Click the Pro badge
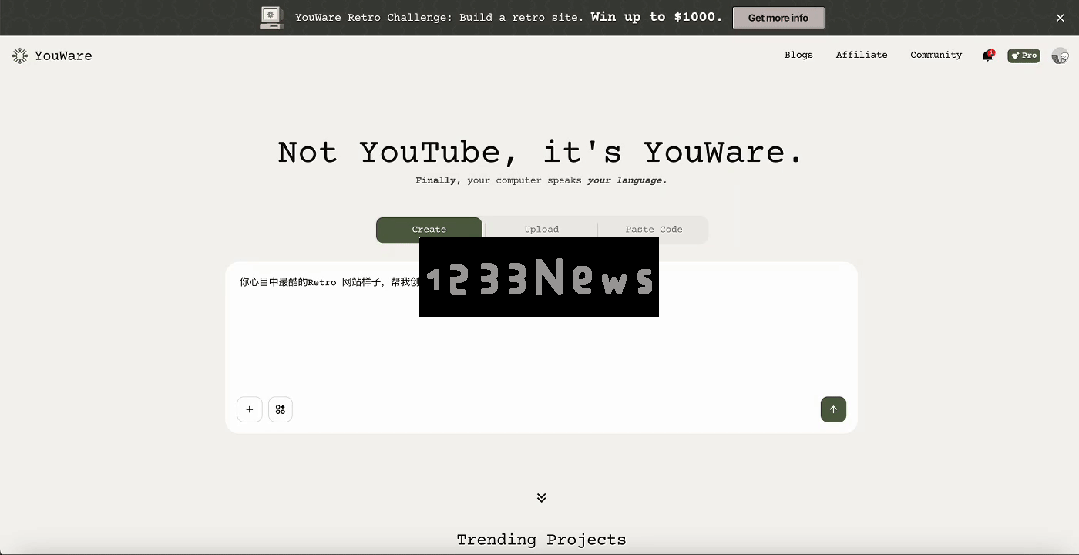 point(1023,56)
